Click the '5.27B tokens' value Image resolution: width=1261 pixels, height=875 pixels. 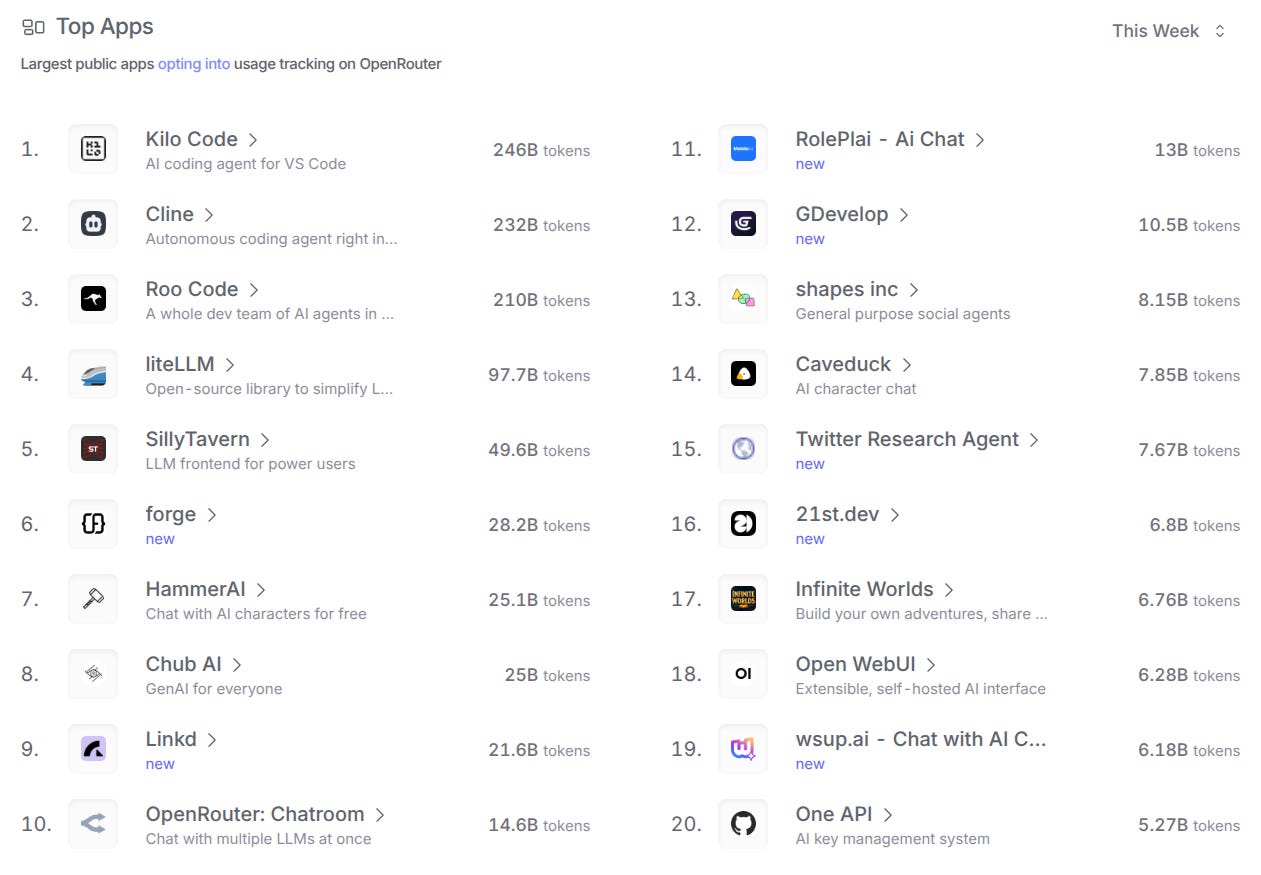(1189, 825)
